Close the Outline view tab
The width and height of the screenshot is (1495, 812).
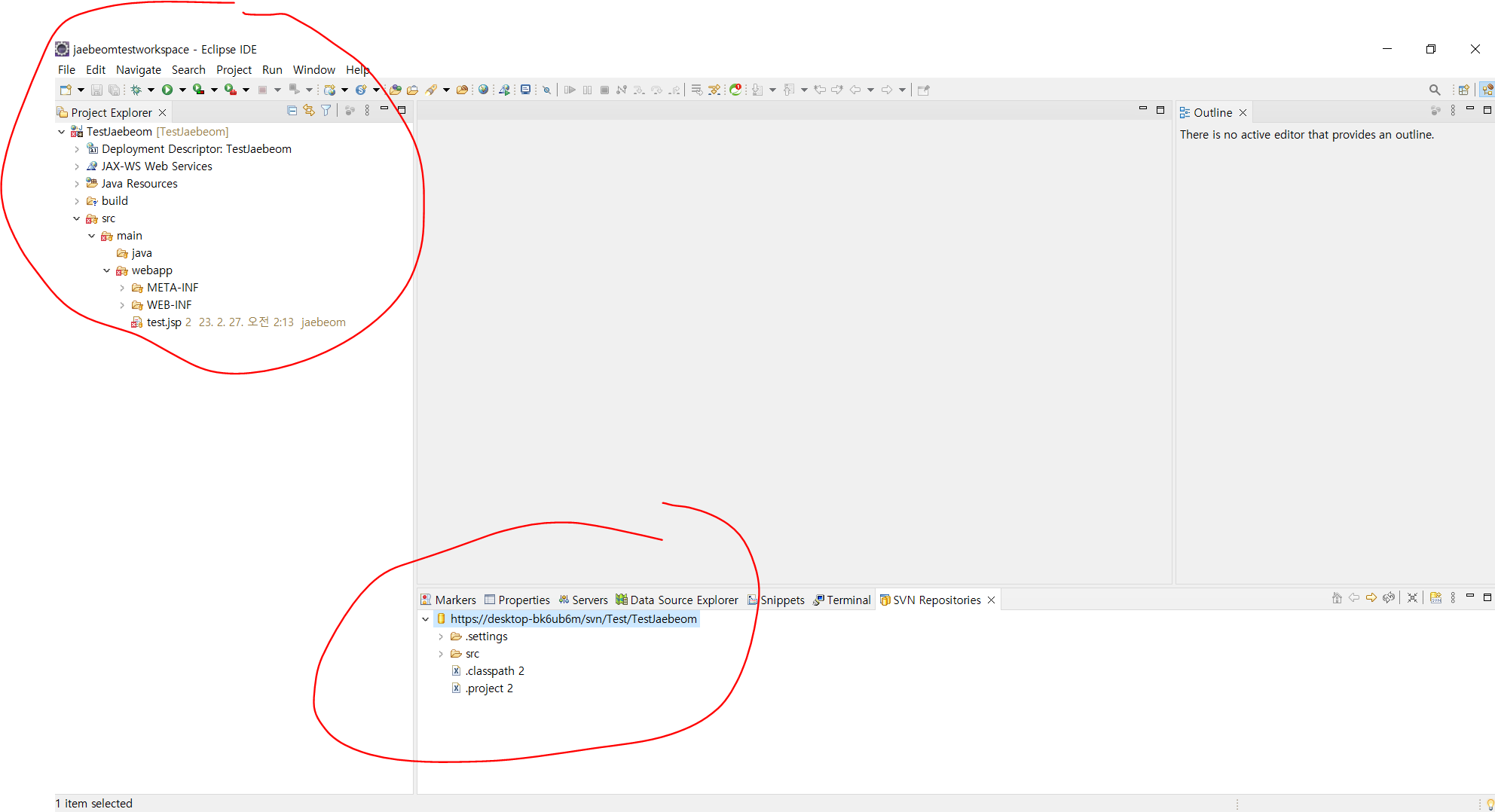(1243, 113)
